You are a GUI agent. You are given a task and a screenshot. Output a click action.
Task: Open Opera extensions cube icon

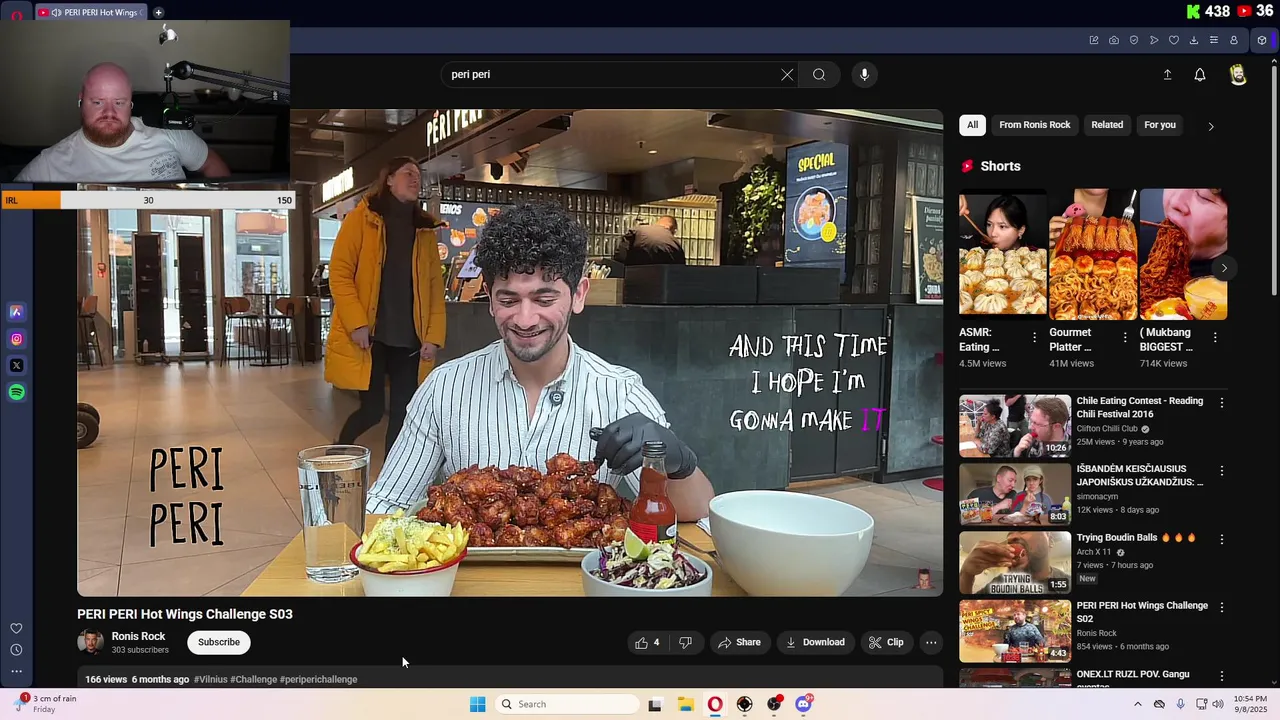tap(1262, 40)
